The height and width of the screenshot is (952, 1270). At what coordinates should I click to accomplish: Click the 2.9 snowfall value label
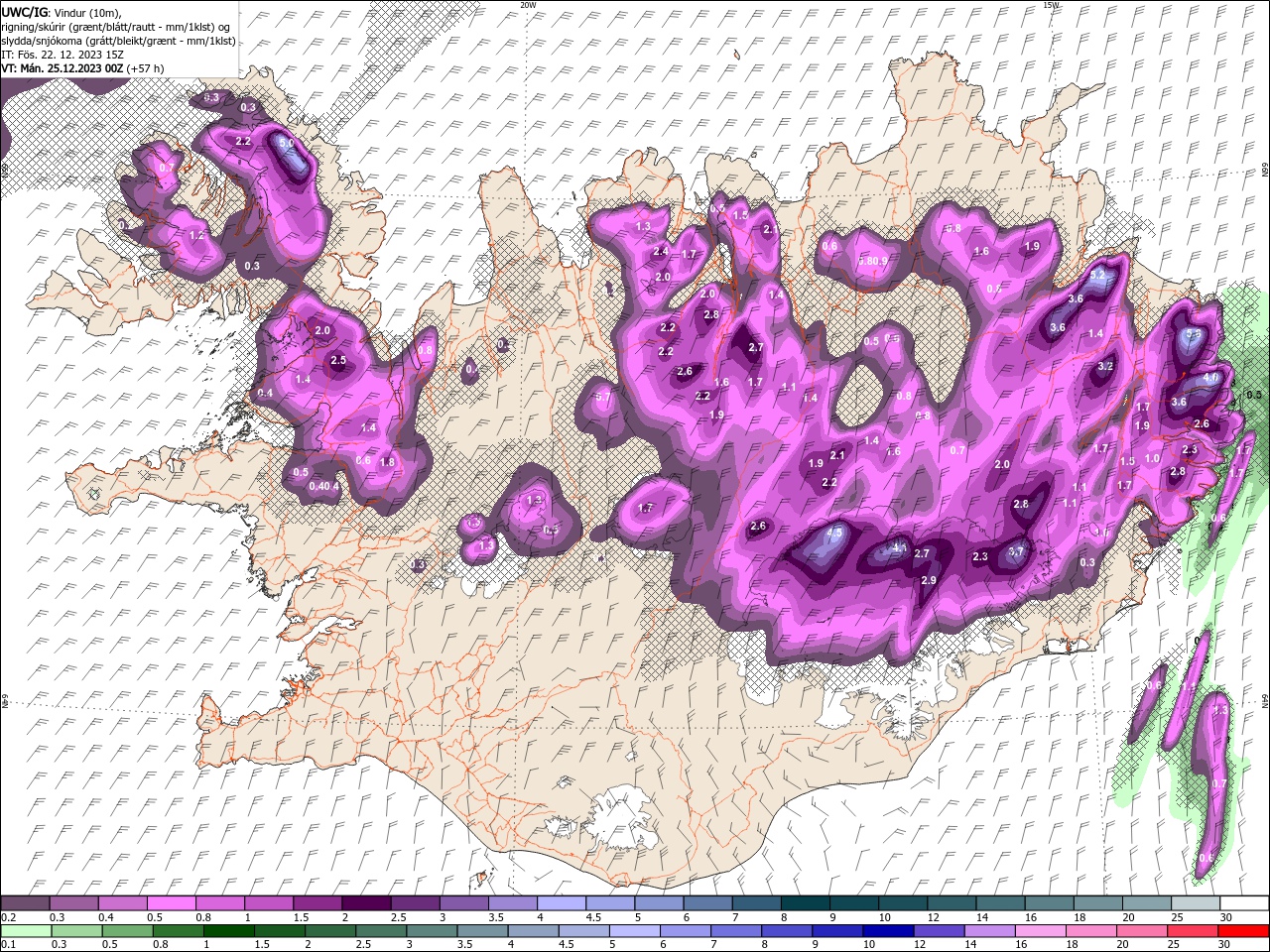929,580
